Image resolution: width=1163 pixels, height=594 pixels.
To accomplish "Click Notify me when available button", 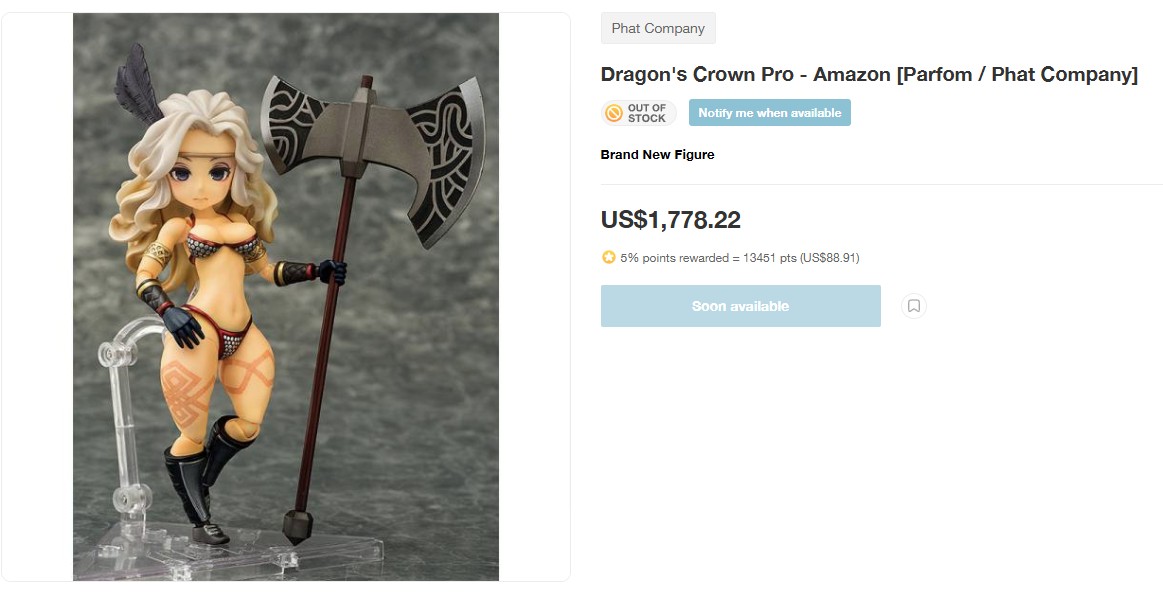I will point(769,113).
